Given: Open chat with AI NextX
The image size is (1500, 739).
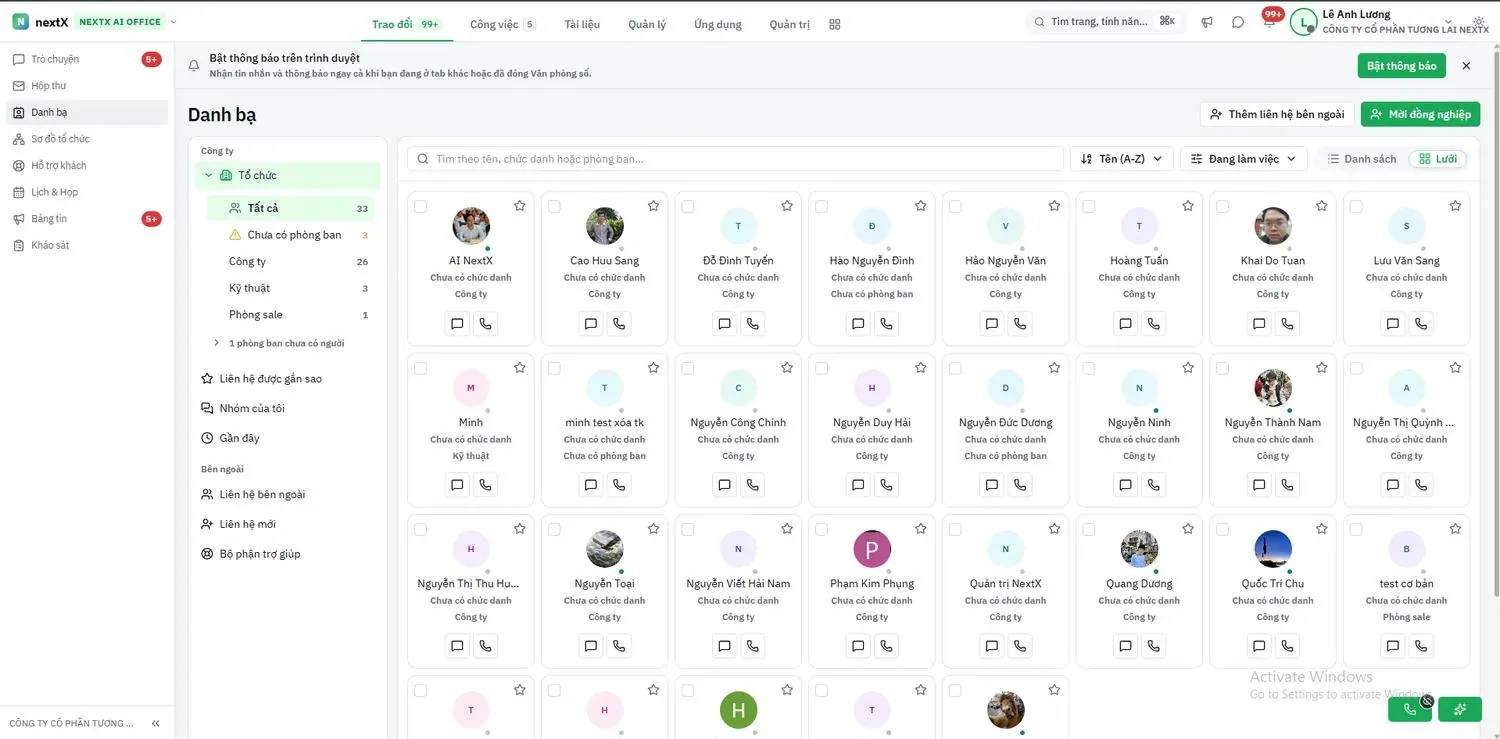Looking at the screenshot, I should (x=457, y=323).
